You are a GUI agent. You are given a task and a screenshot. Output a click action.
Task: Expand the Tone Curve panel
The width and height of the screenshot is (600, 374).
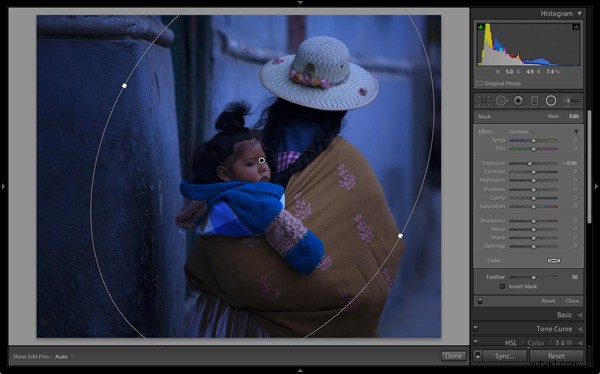tap(580, 329)
